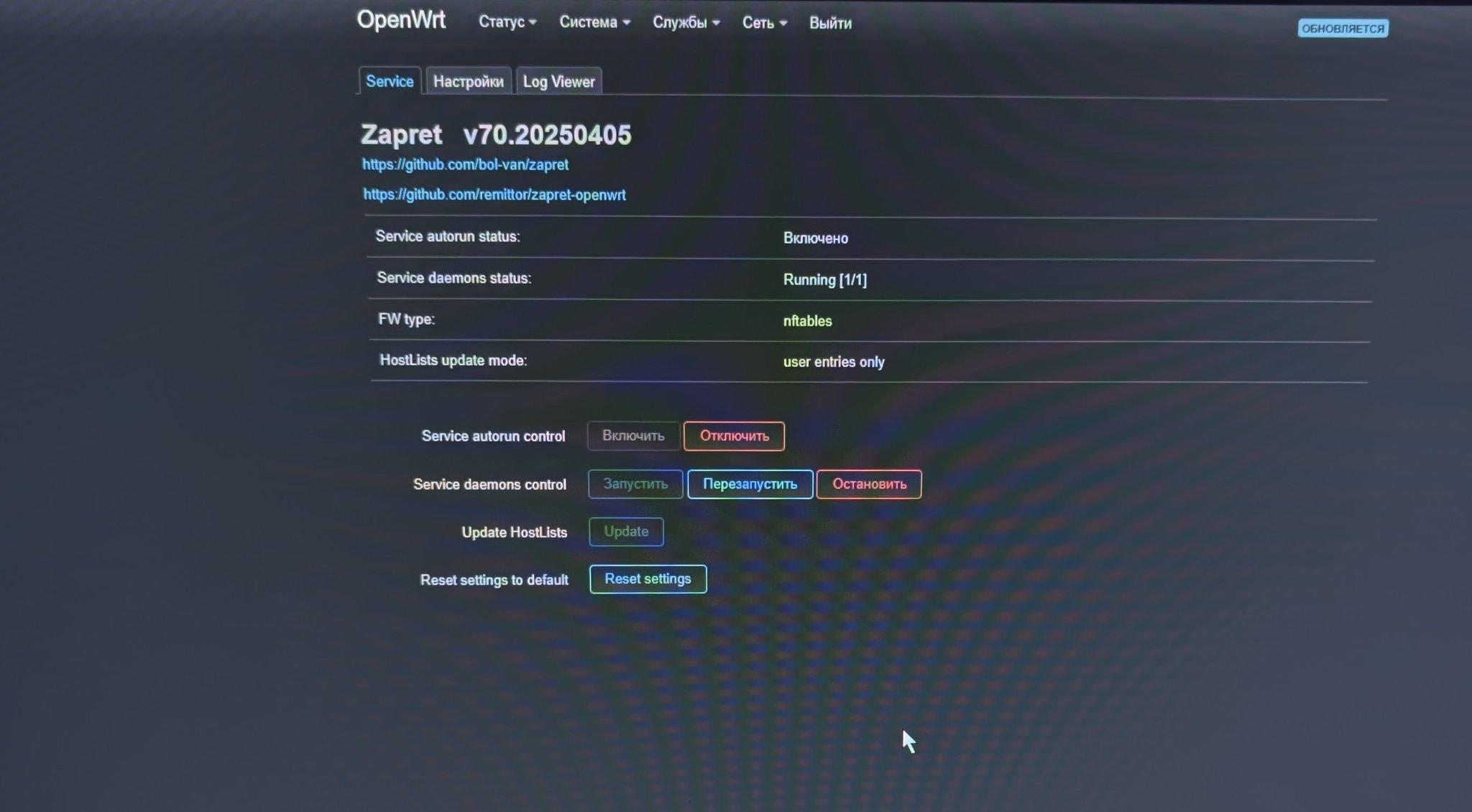Click the OpenWrt logo text

pyautogui.click(x=401, y=20)
